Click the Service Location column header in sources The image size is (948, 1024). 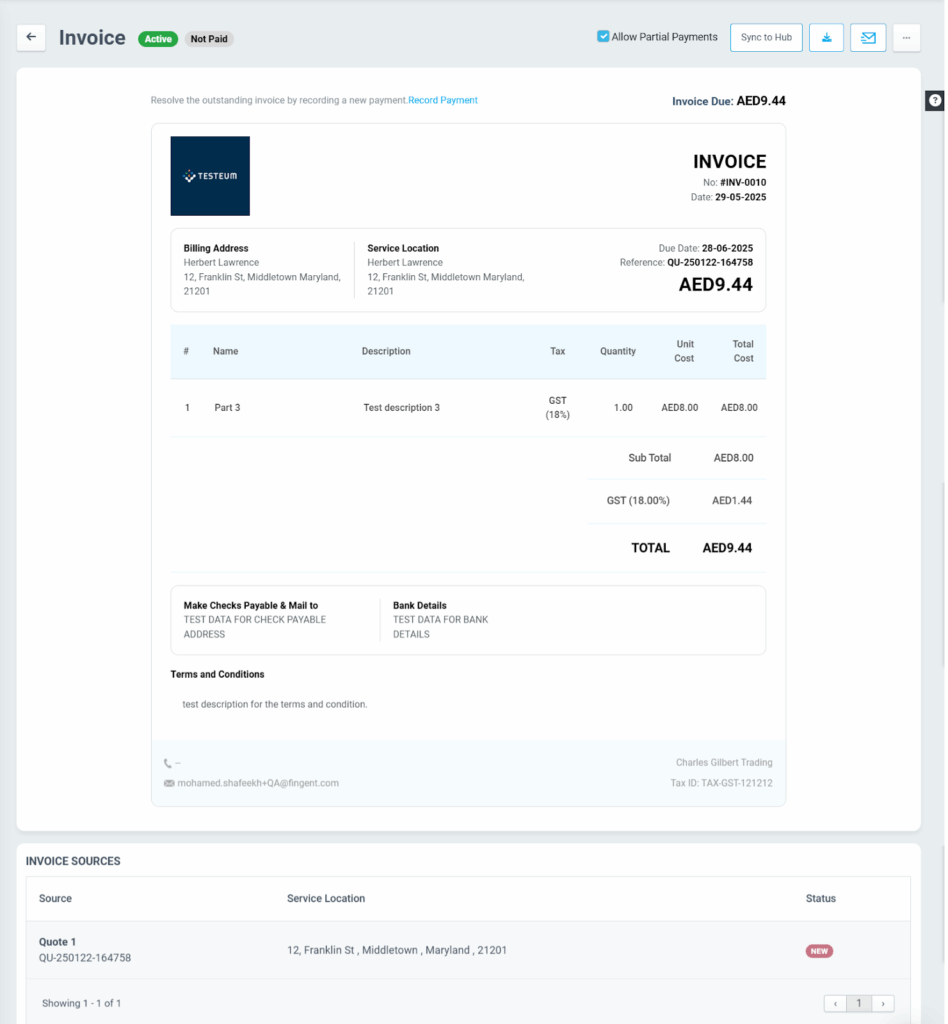tap(326, 898)
